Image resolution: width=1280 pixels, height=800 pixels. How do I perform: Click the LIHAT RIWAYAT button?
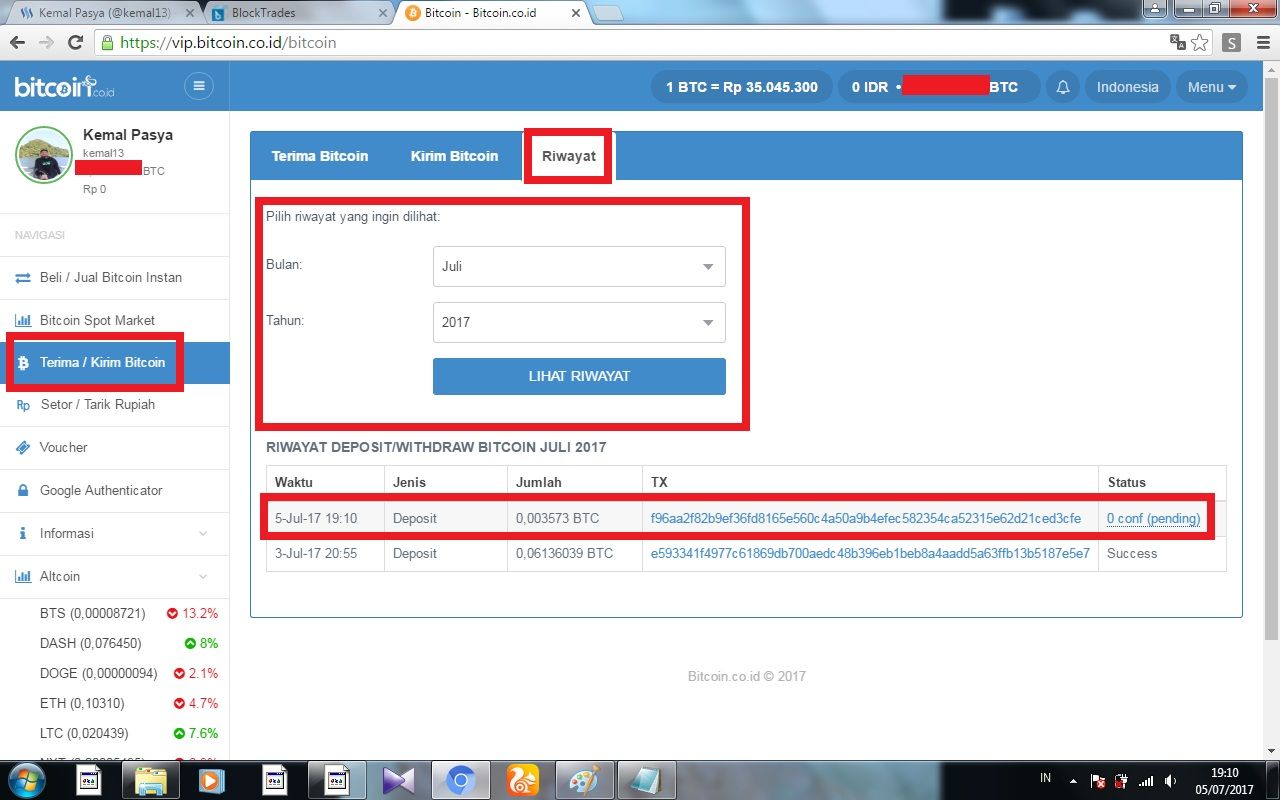point(579,376)
